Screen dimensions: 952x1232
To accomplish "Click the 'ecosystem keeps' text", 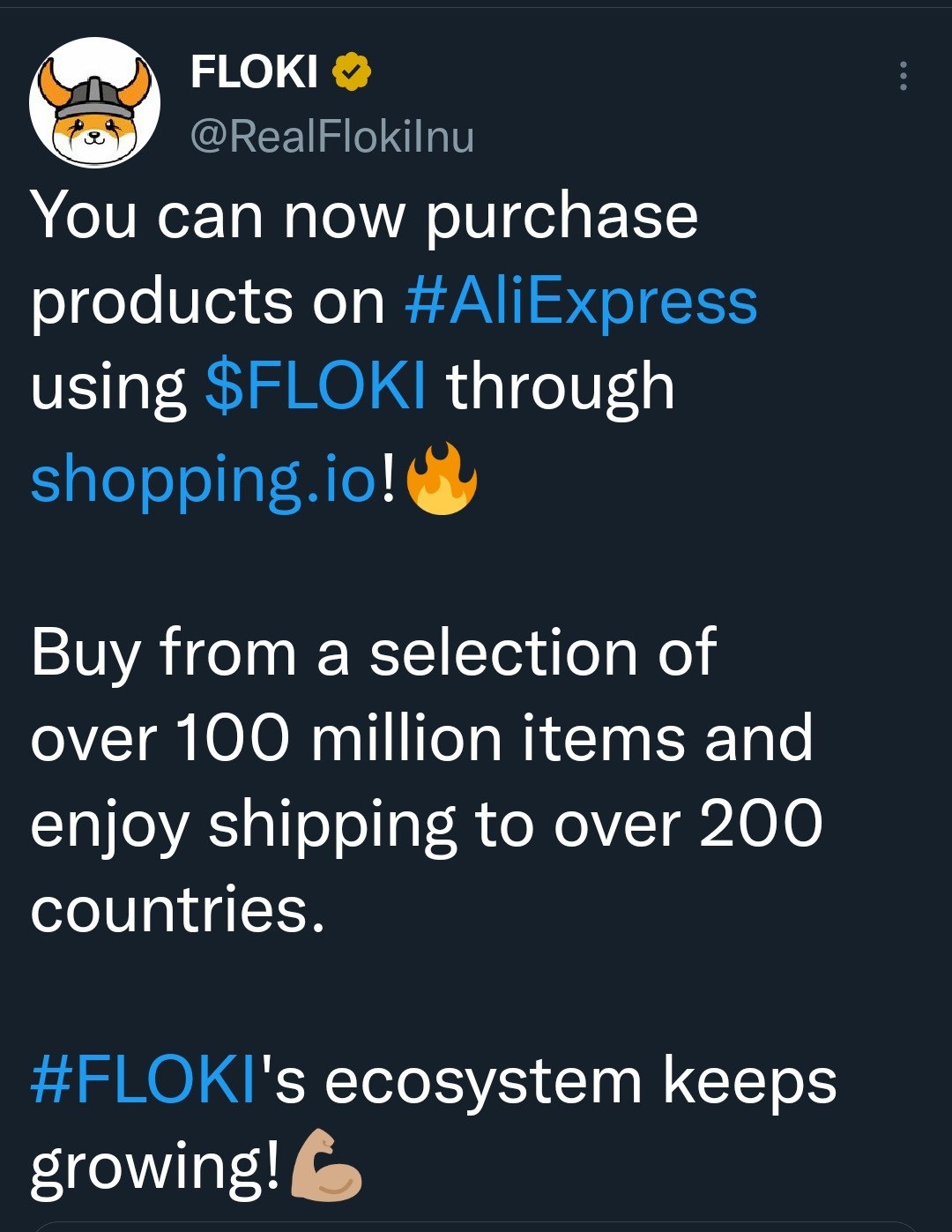I will pyautogui.click(x=581, y=1083).
